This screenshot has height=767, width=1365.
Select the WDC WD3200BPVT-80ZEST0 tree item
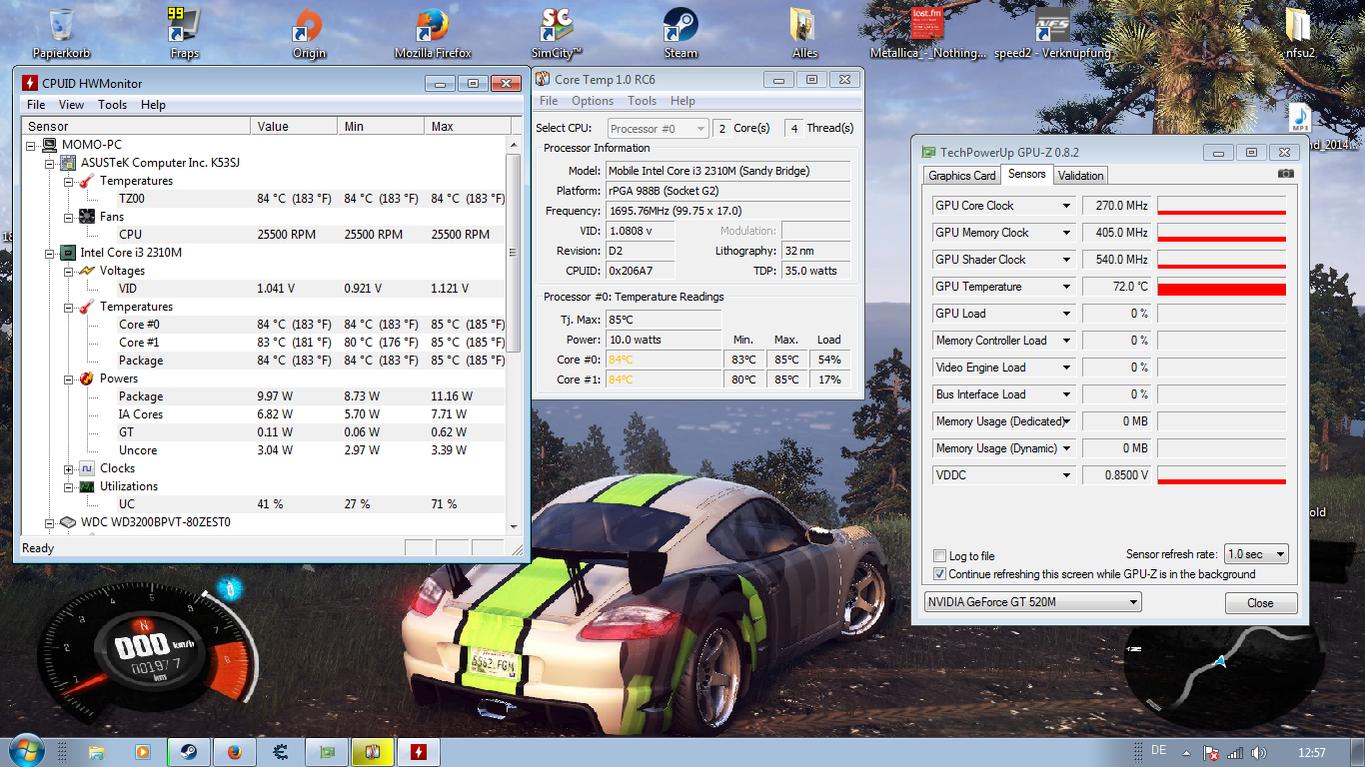pos(156,522)
